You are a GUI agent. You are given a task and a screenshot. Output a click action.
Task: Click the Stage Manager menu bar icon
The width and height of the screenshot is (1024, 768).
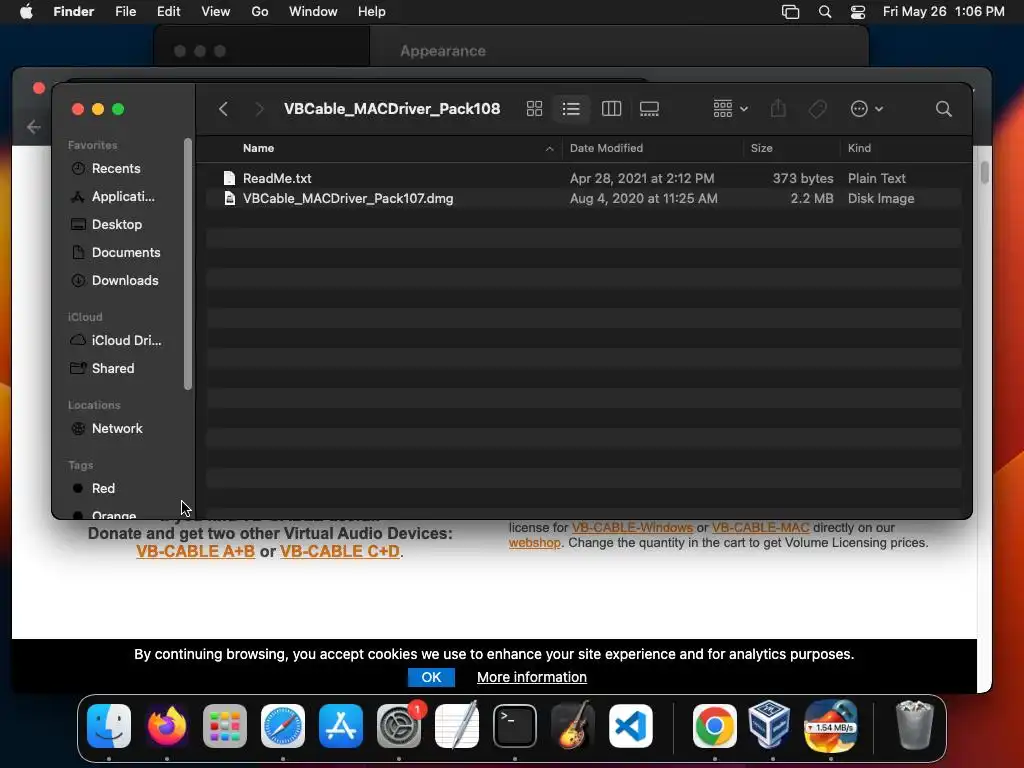790,12
